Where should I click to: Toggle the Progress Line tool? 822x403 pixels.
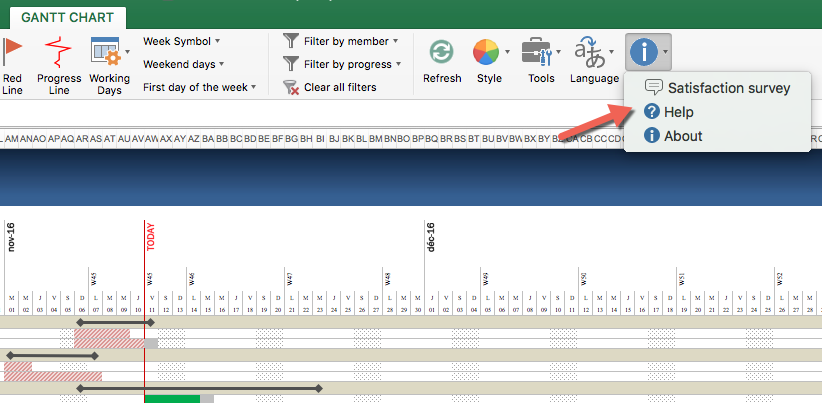point(59,52)
